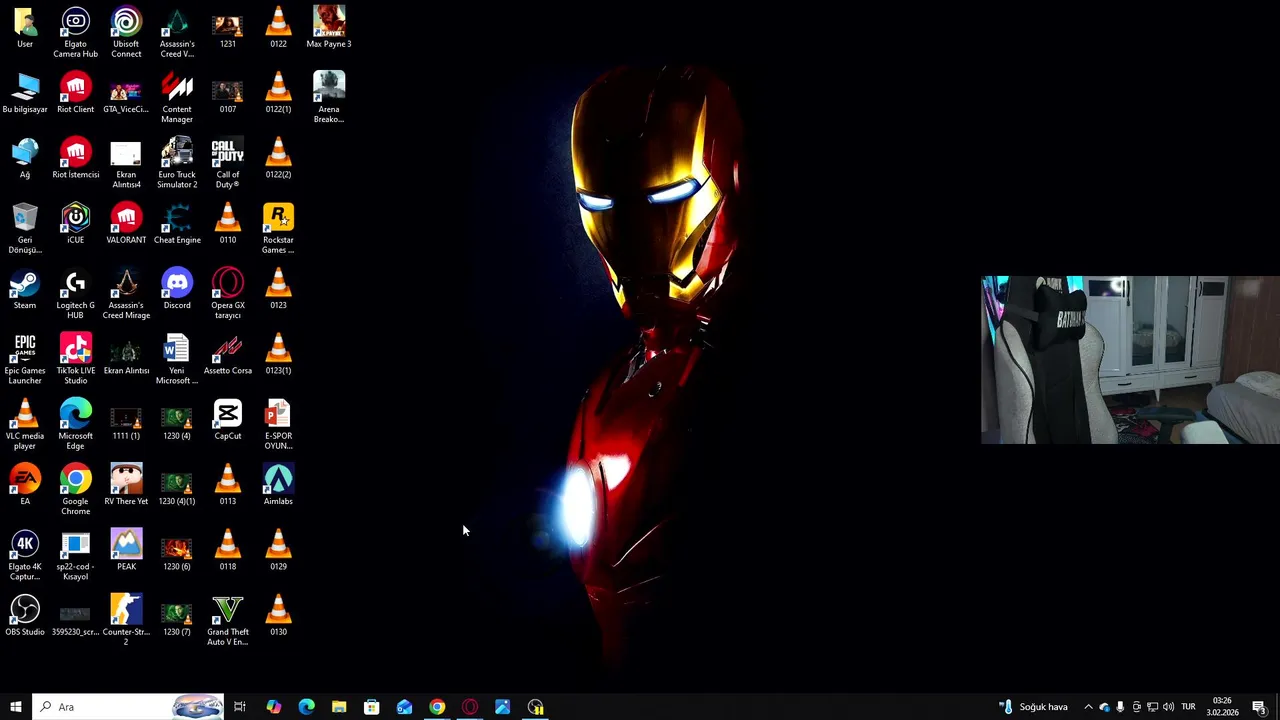Open File Explorer from taskbar

coord(339,707)
